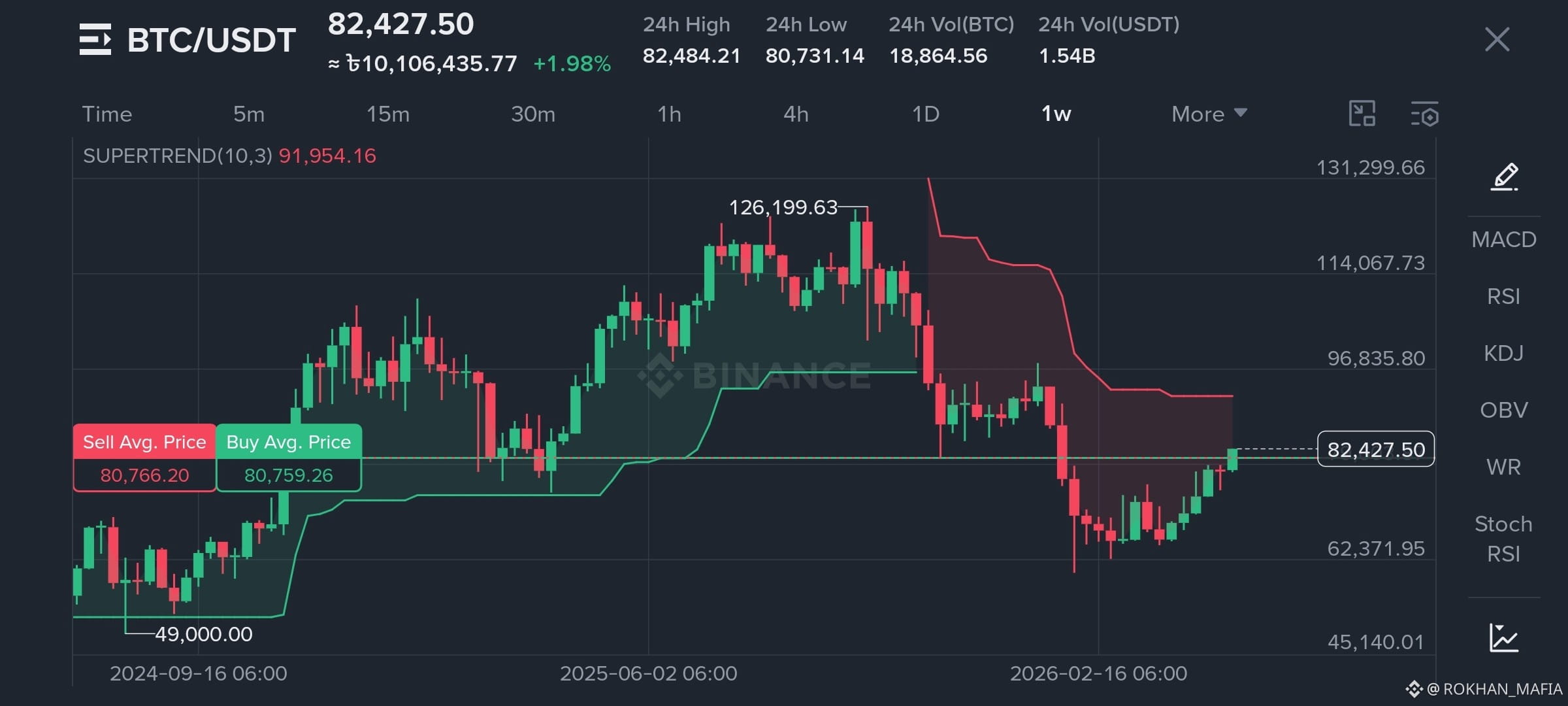Click the ৳10,106,435.77 converted price
1568x706 pixels.
click(x=432, y=63)
